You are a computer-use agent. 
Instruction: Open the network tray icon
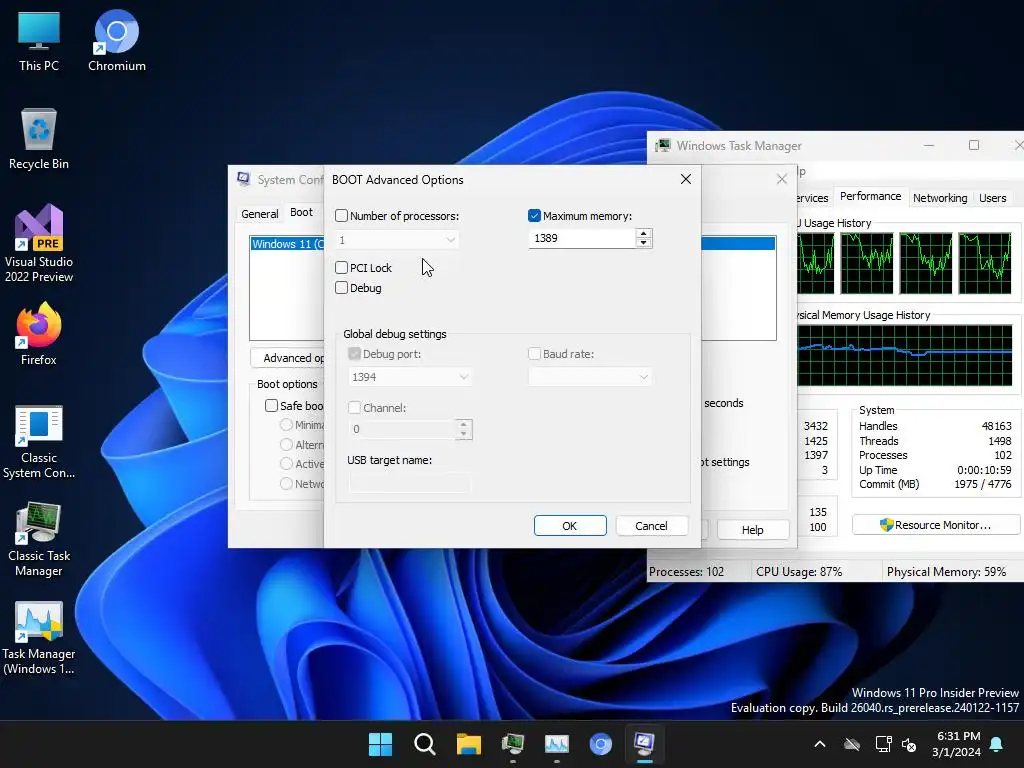coord(883,744)
